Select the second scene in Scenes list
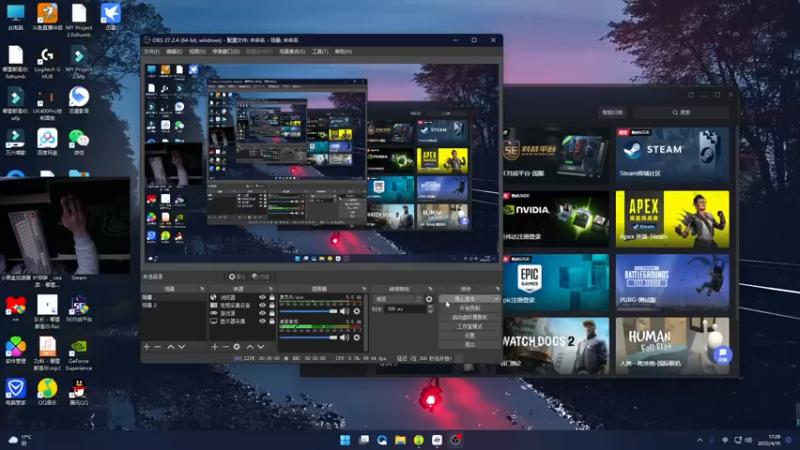The width and height of the screenshot is (800, 450). pyautogui.click(x=173, y=305)
